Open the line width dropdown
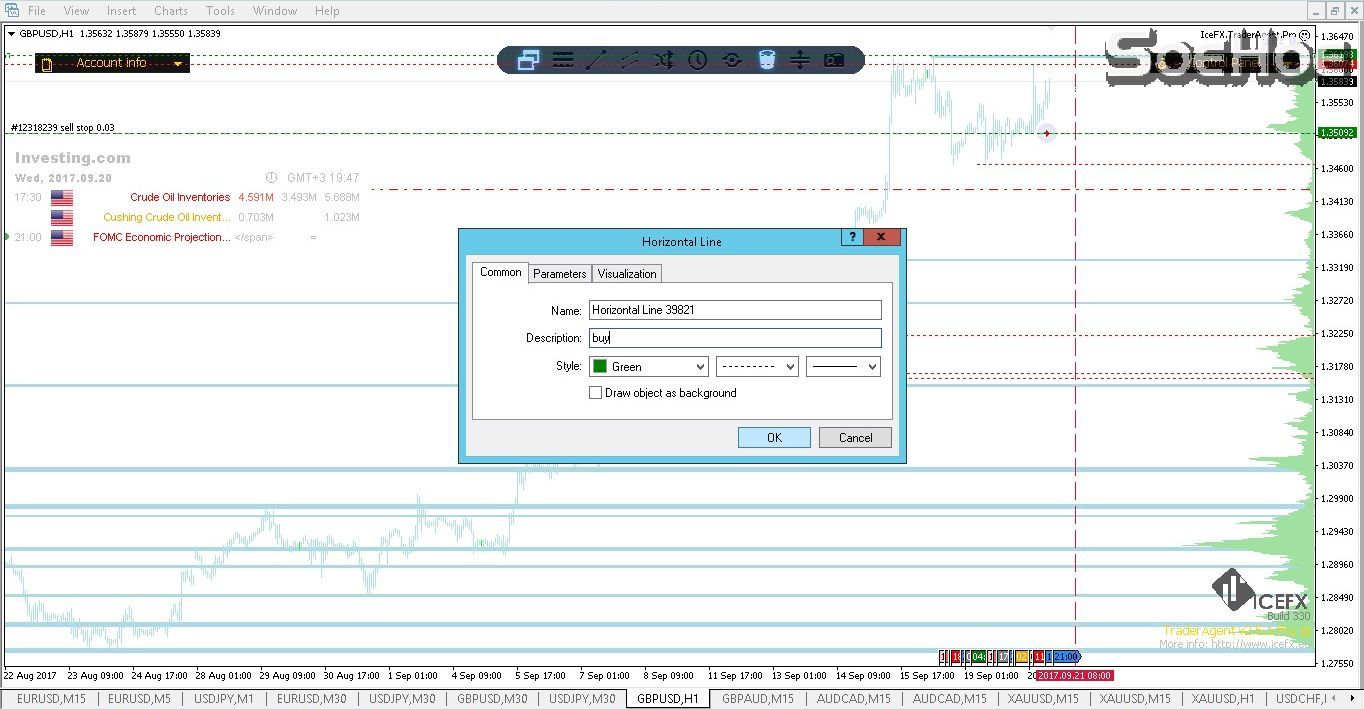This screenshot has height=709, width=1364. click(843, 367)
